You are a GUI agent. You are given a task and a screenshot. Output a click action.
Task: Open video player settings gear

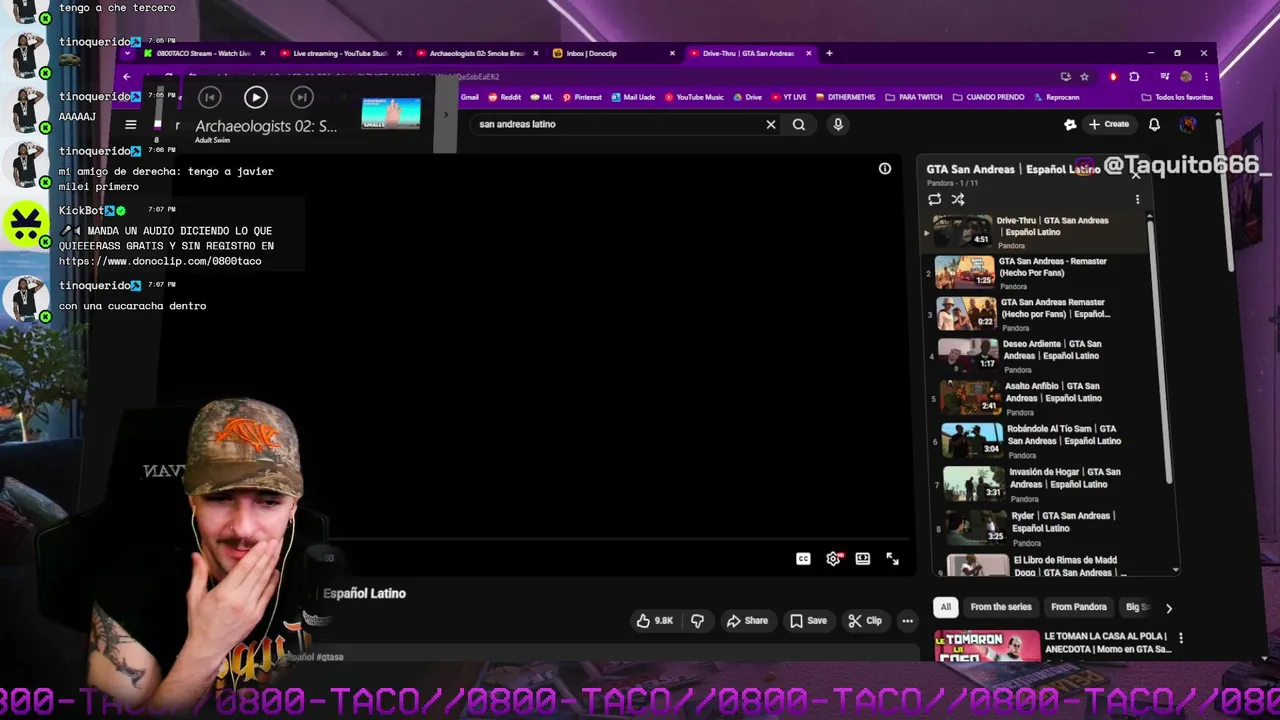(x=833, y=559)
